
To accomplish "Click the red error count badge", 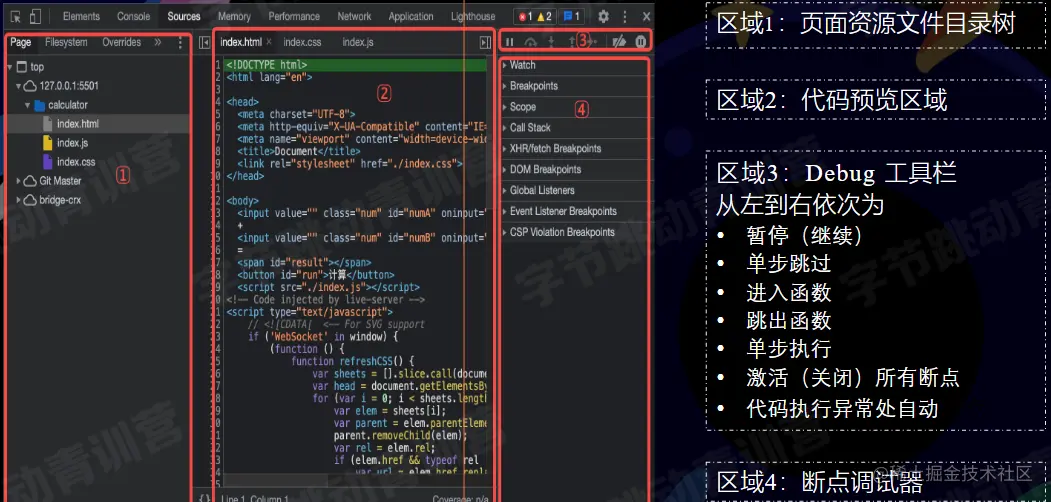I will 525,17.
